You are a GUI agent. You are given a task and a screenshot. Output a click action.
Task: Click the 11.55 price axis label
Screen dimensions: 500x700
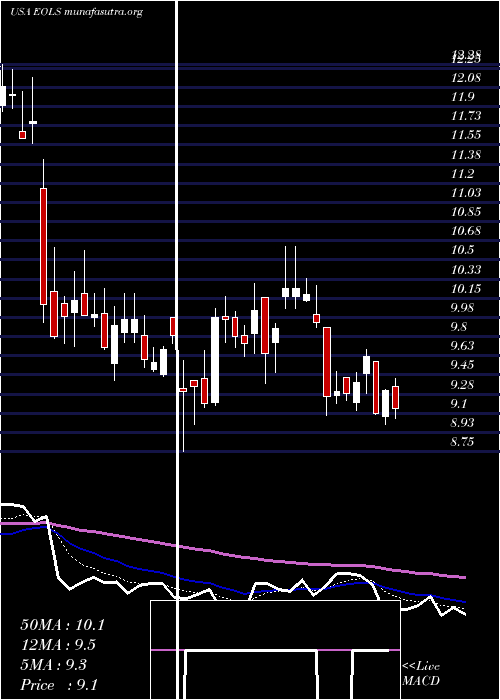coord(466,135)
